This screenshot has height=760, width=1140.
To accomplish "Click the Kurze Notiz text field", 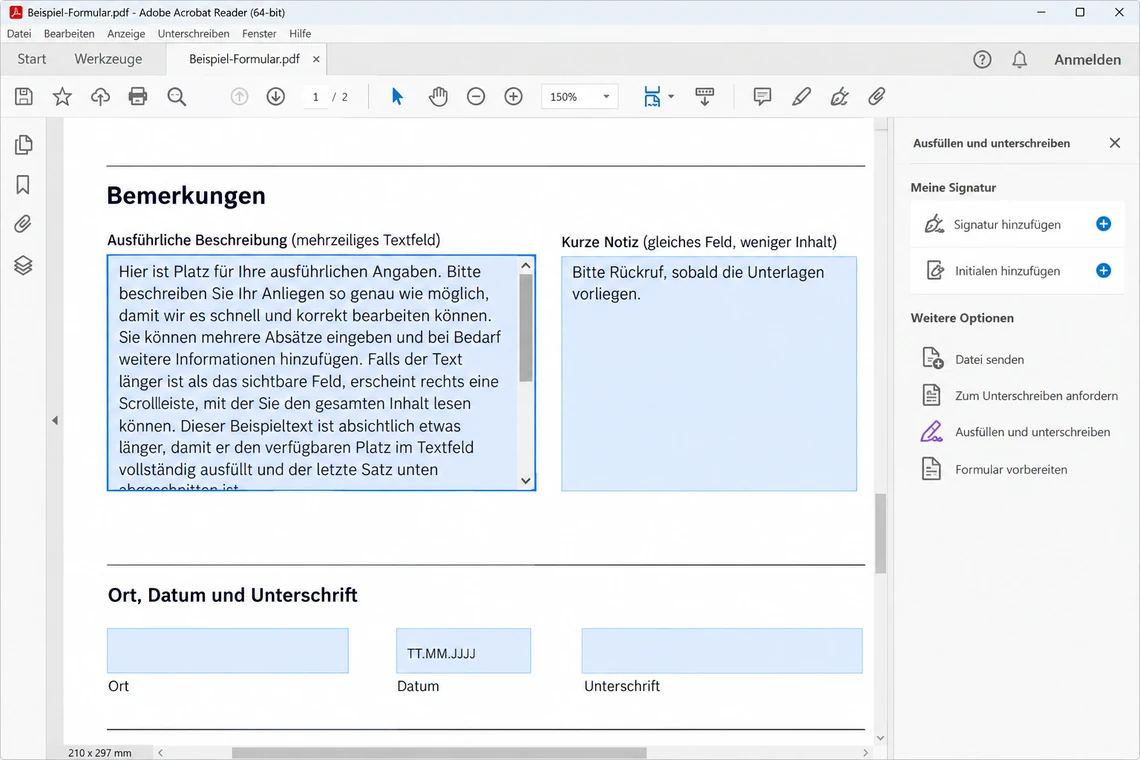I will 709,374.
